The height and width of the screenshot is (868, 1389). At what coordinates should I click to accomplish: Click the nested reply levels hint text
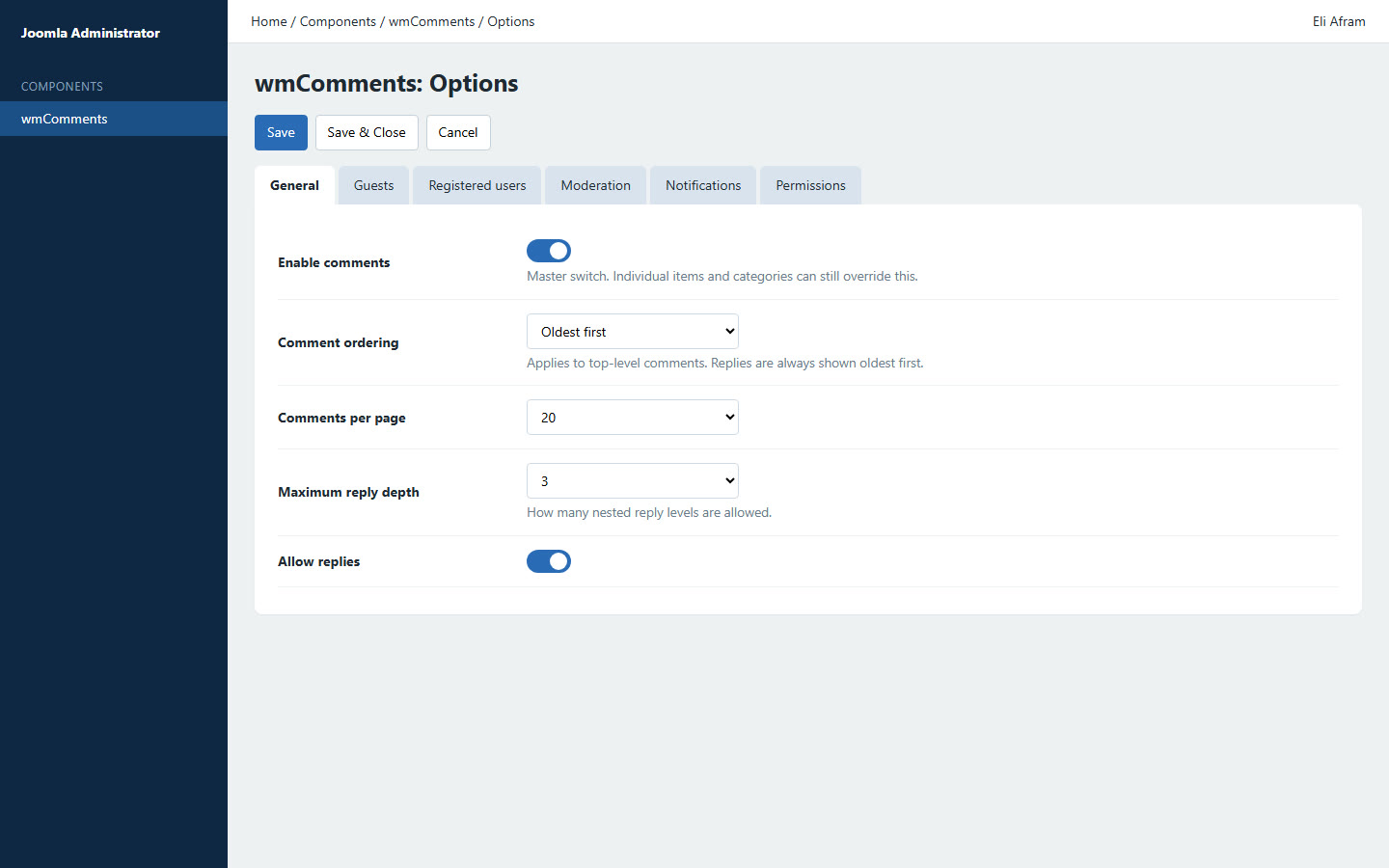coord(649,512)
